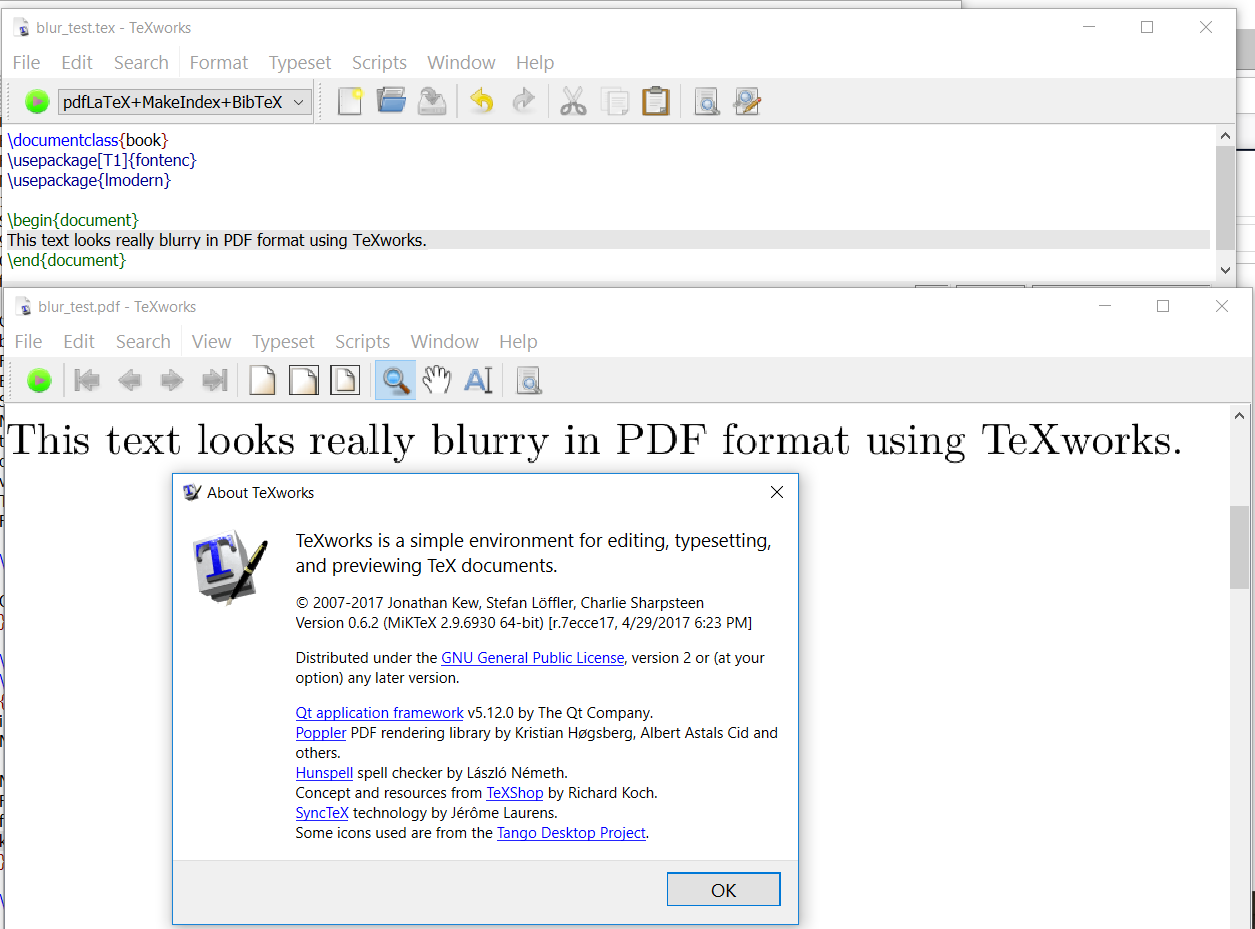Close the About TeXworks dialog
Screen dimensions: 1255x929
[x=776, y=492]
